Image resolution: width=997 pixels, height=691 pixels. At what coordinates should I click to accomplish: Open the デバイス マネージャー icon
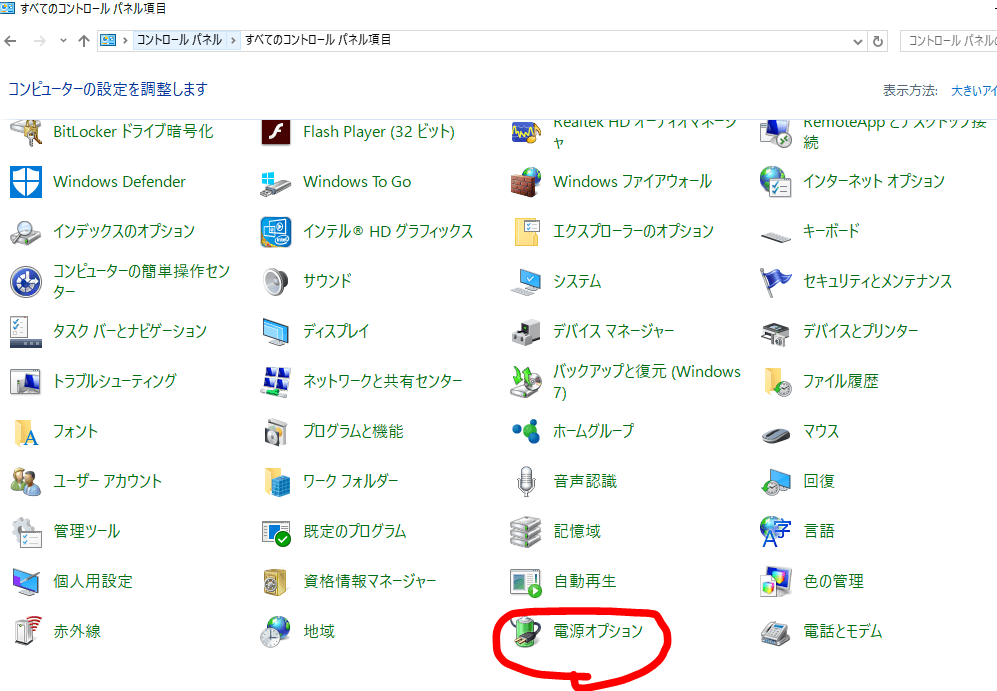[x=526, y=332]
